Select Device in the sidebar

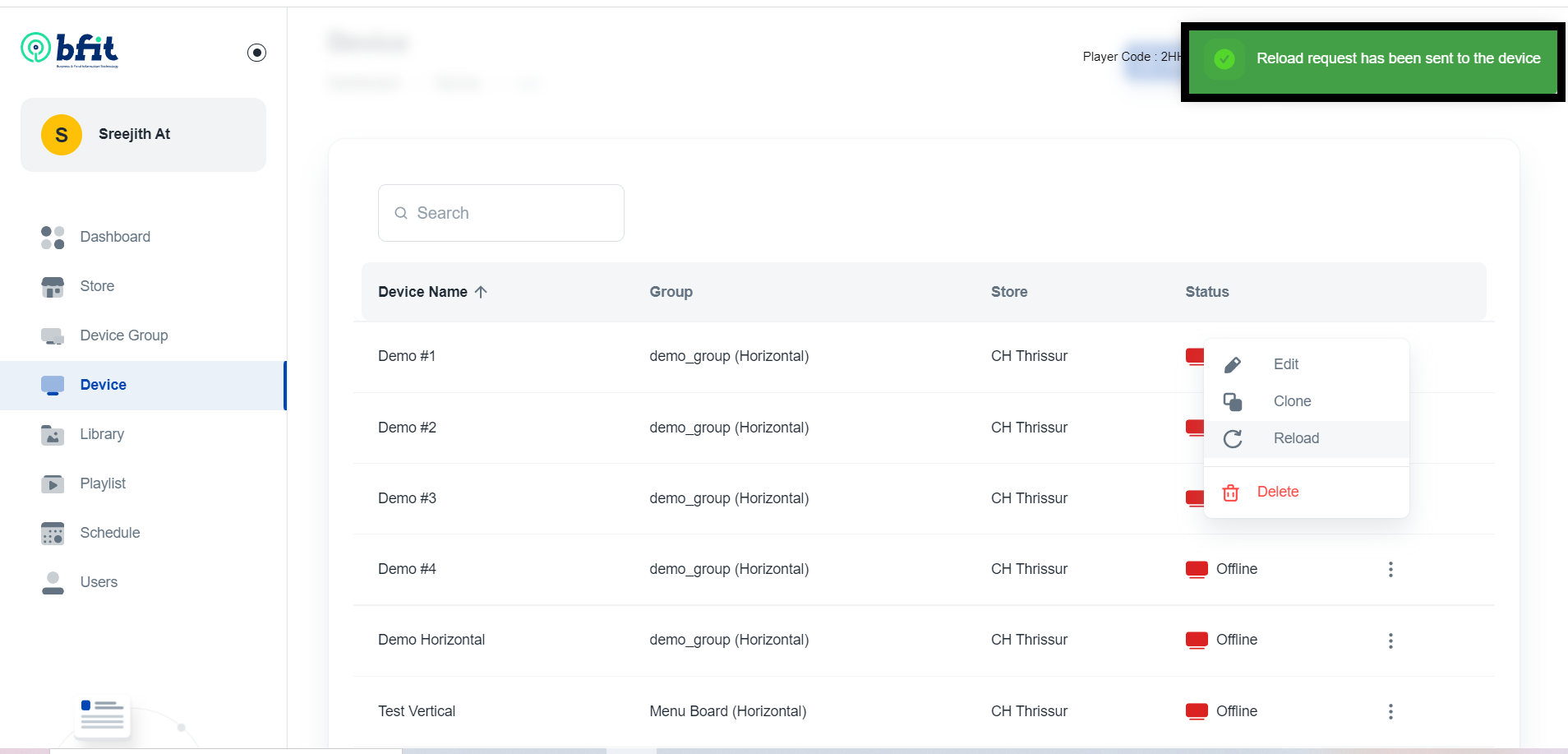[x=143, y=385]
